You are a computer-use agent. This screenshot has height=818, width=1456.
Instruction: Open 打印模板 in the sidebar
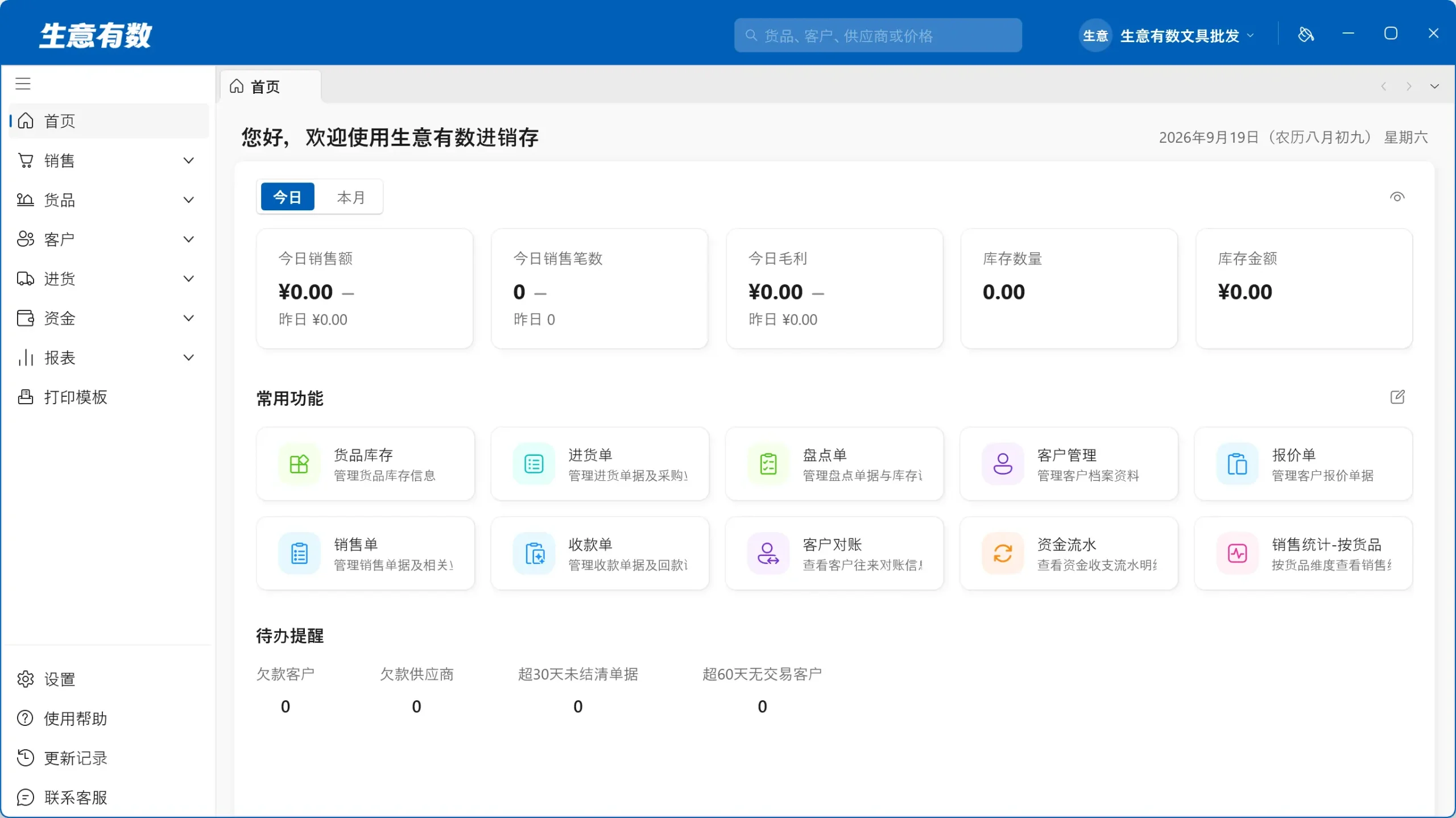pos(109,397)
